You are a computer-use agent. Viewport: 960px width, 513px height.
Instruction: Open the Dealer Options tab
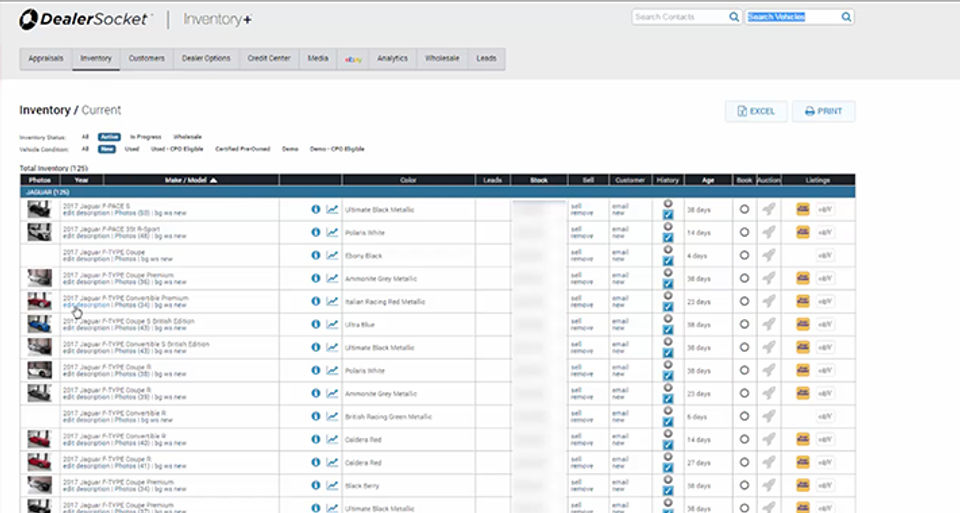(x=206, y=59)
